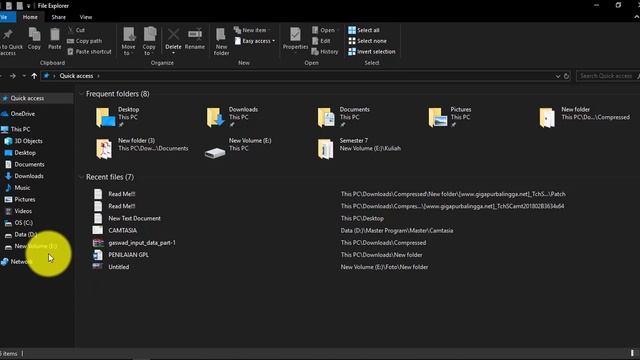Click Select all in ribbon
The image size is (640, 360).
[x=364, y=30]
